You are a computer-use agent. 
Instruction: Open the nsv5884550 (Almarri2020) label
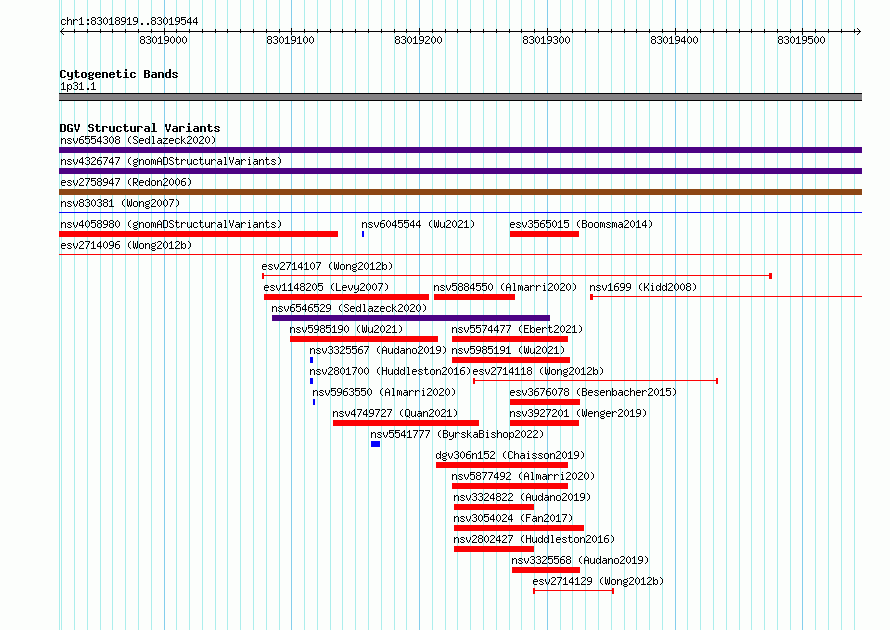coord(505,287)
